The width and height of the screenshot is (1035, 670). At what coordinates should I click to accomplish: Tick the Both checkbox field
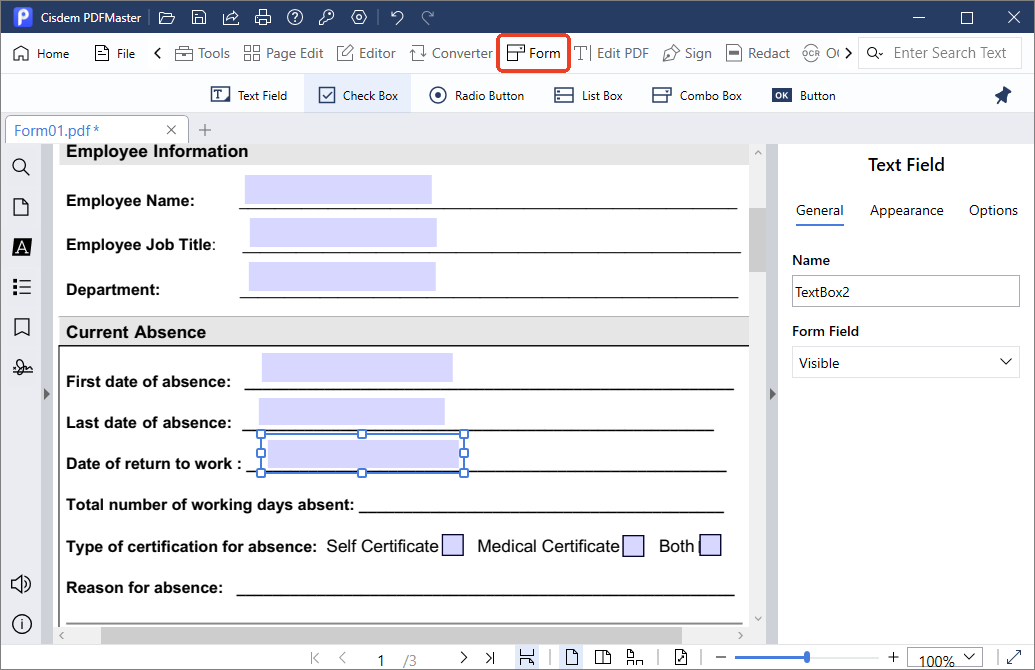coord(710,546)
